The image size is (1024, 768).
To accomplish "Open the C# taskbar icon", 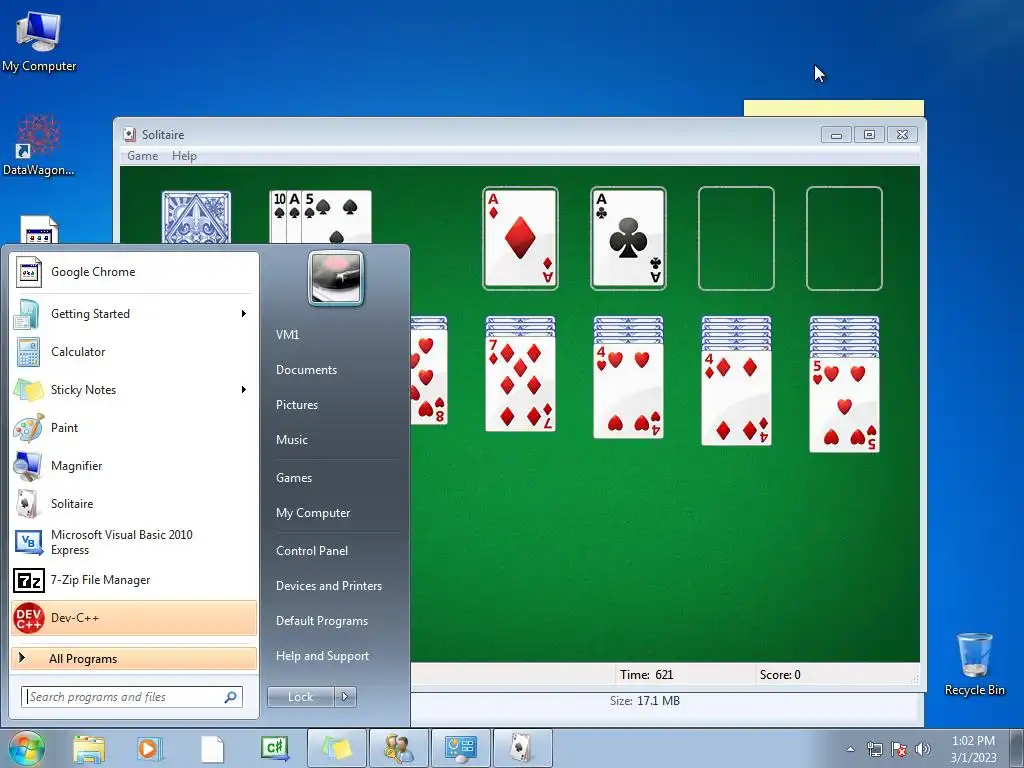I will tap(274, 748).
